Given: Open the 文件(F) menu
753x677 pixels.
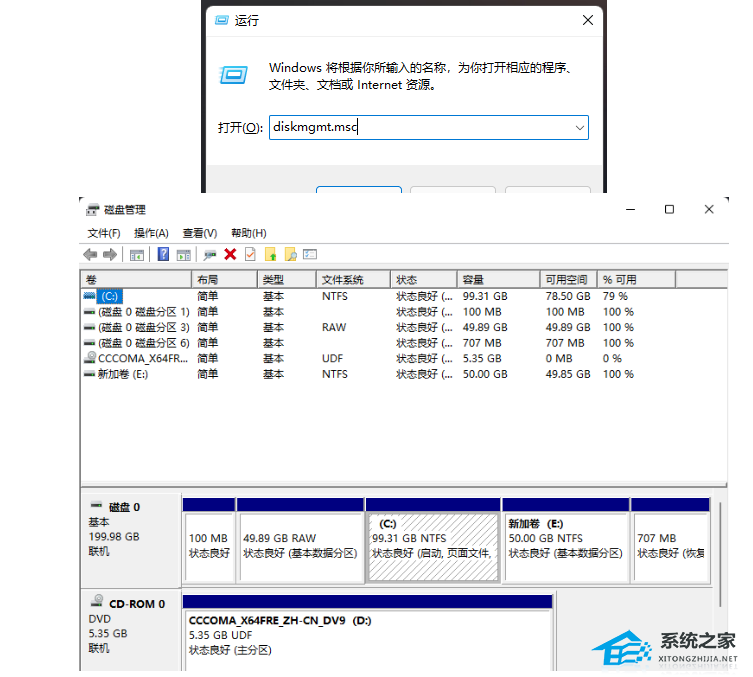Looking at the screenshot, I should pyautogui.click(x=103, y=233).
